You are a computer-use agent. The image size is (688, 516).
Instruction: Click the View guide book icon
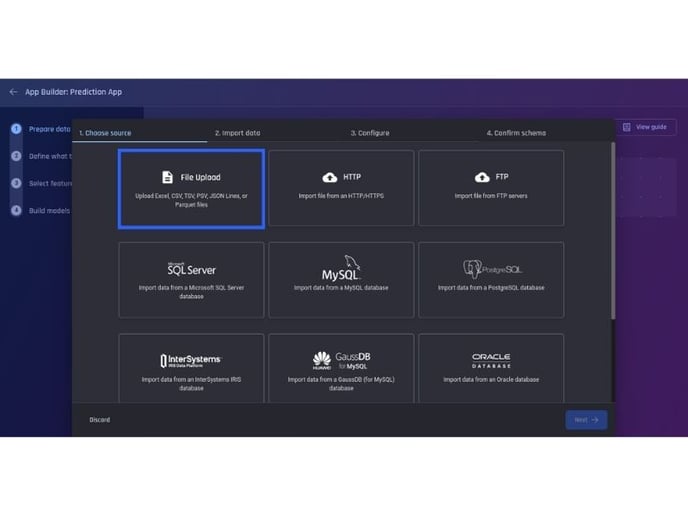tap(627, 127)
